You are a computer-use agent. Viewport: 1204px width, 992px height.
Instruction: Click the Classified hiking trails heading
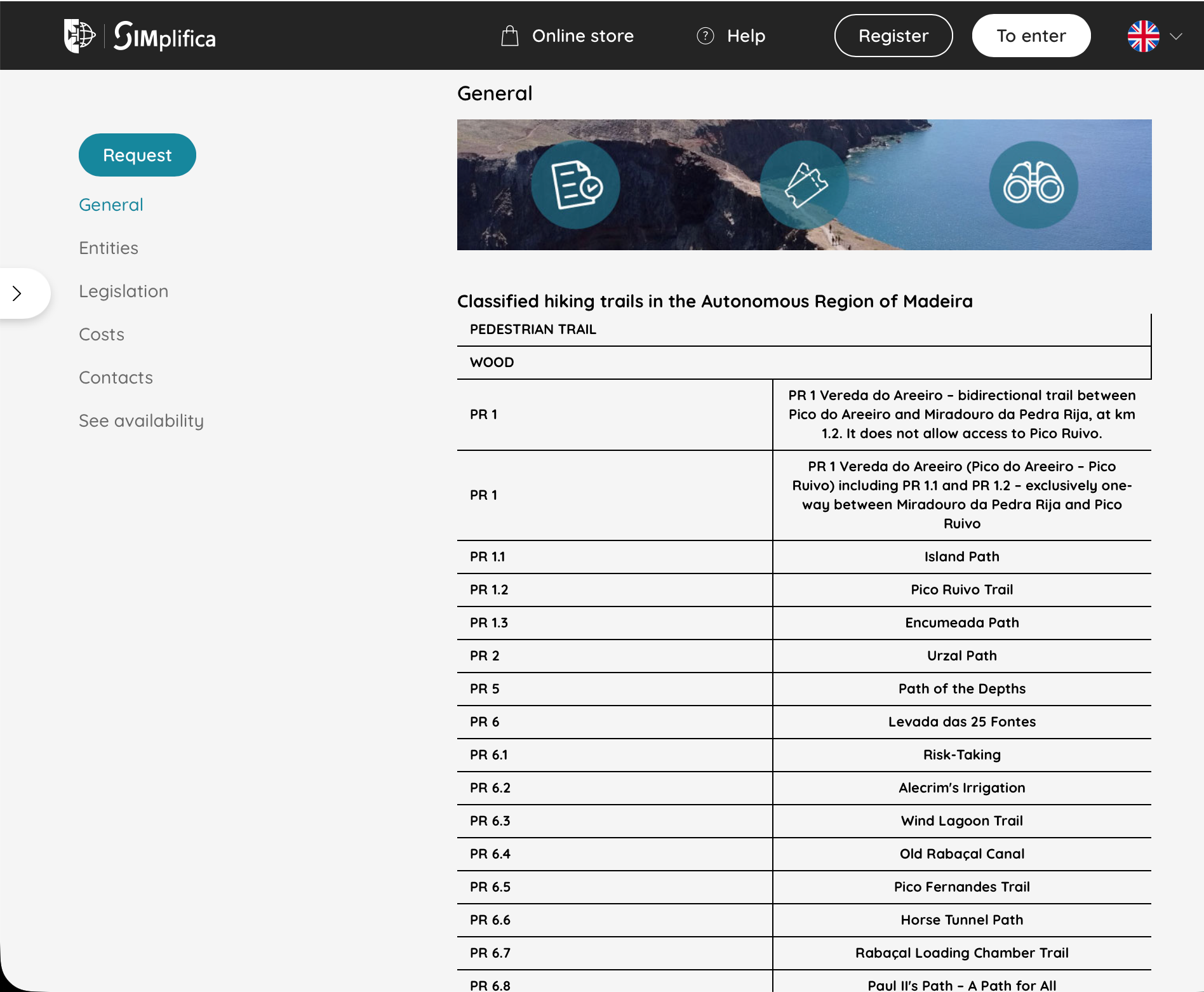tap(715, 301)
